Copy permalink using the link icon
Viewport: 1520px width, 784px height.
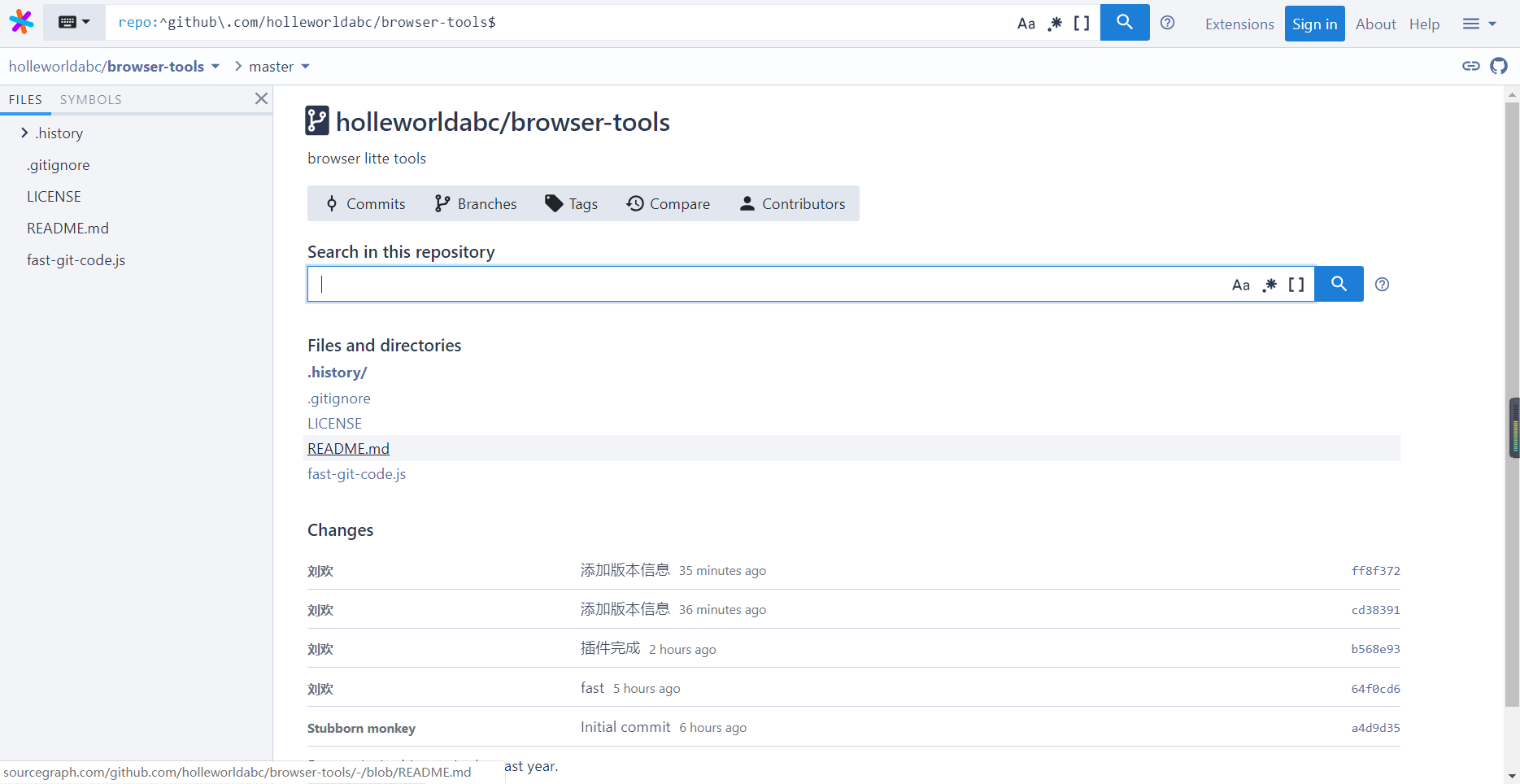click(1470, 66)
